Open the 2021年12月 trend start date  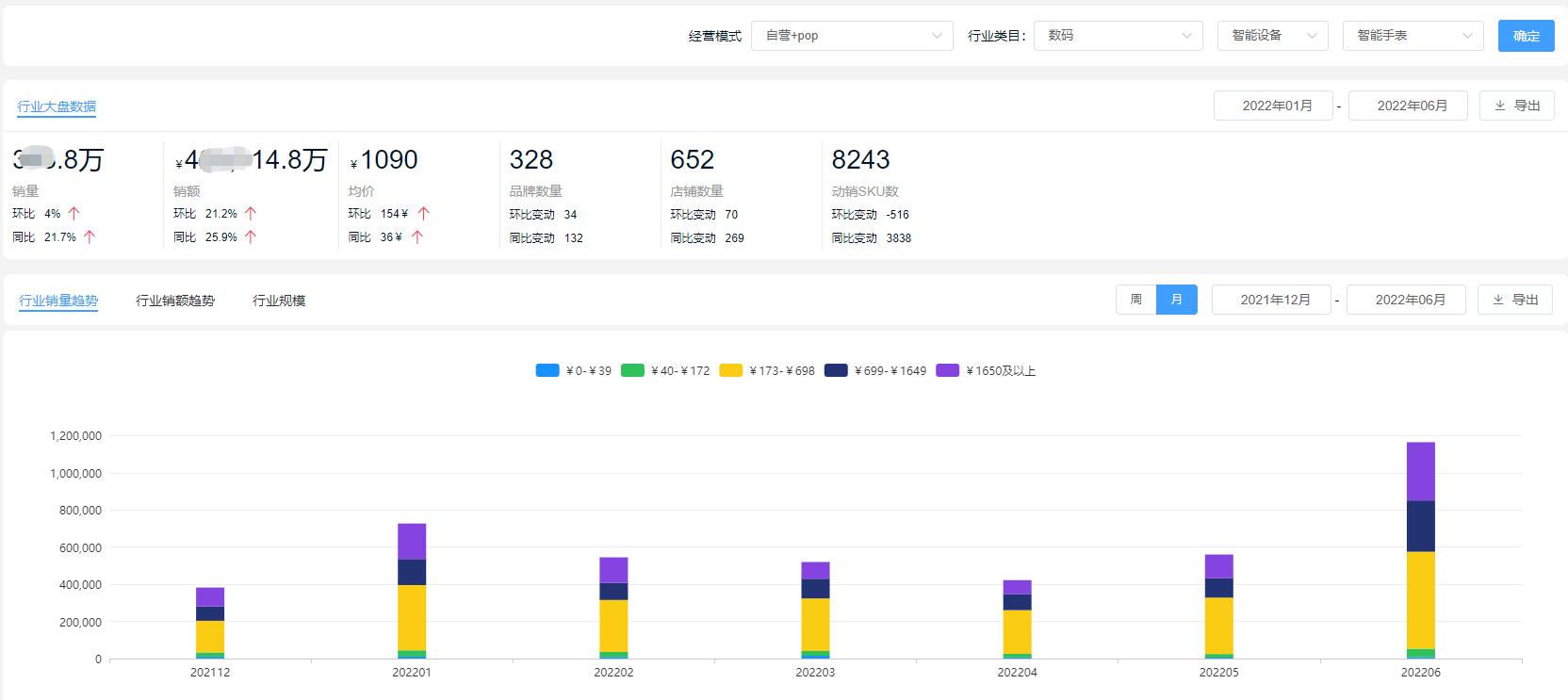tap(1271, 300)
